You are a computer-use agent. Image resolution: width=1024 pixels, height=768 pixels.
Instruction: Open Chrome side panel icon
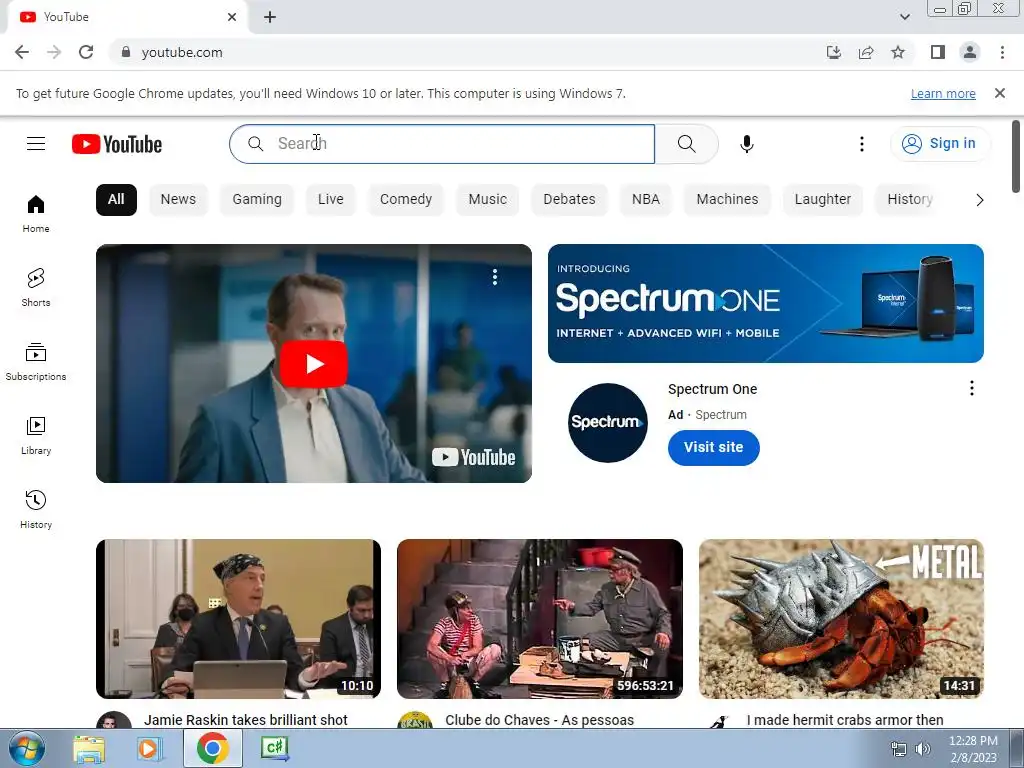pos(938,52)
